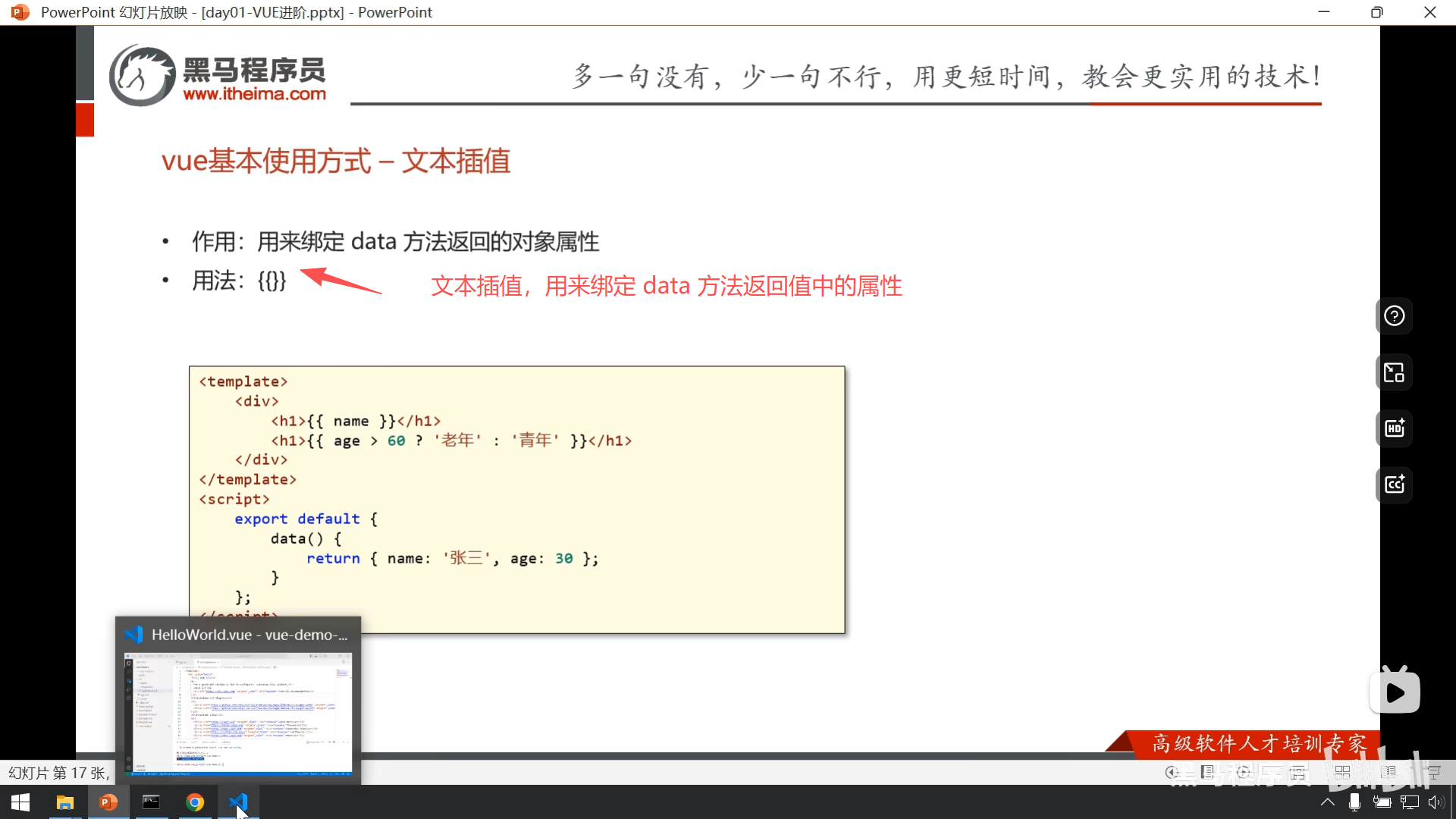Toggle HD quality enhancement
Image resolution: width=1456 pixels, height=819 pixels.
click(x=1394, y=428)
